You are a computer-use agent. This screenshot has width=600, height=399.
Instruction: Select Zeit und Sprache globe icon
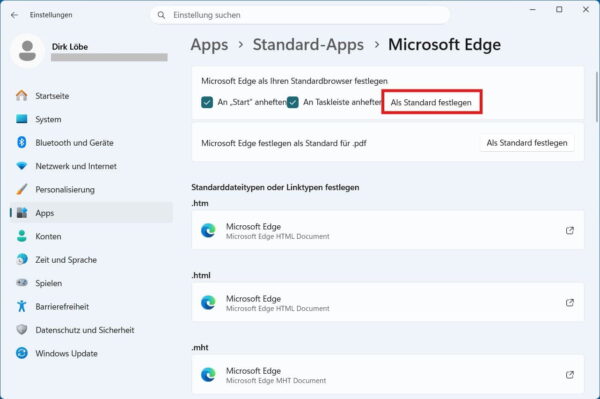coord(22,259)
